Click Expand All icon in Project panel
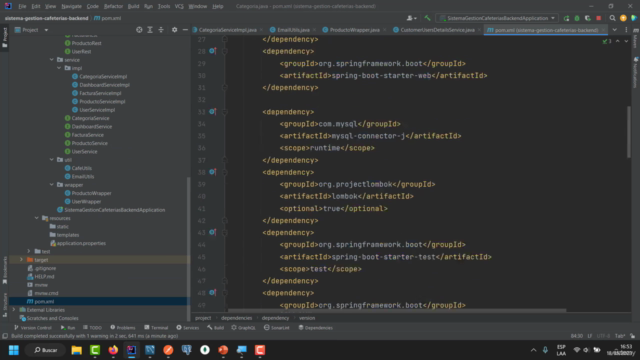The width and height of the screenshot is (640, 360). [x=150, y=30]
